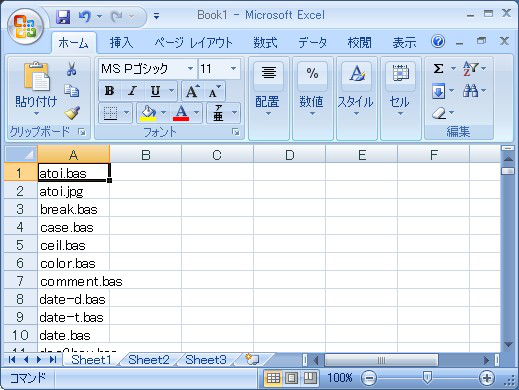Screen dimensions: 519x390
Task: Click the スタイル styles button
Action: tap(356, 89)
